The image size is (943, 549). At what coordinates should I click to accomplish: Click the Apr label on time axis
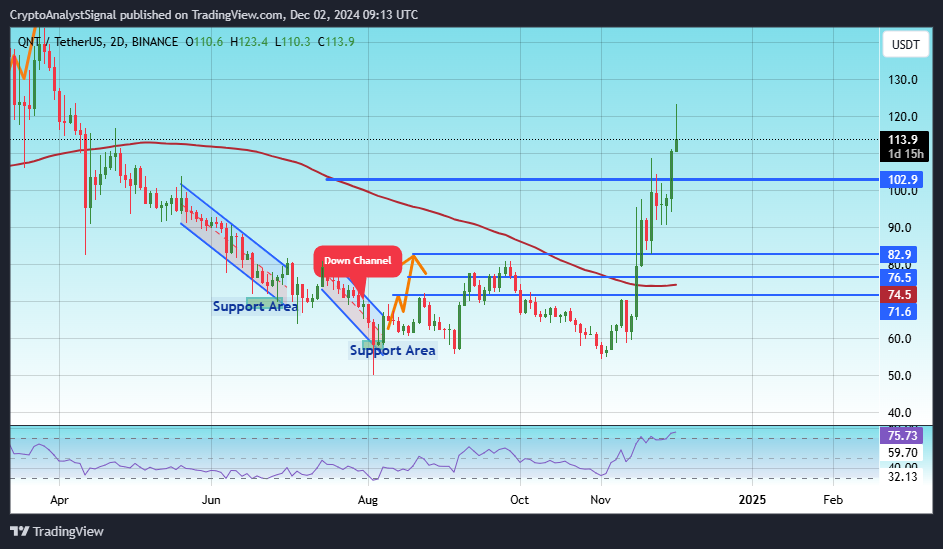59,500
